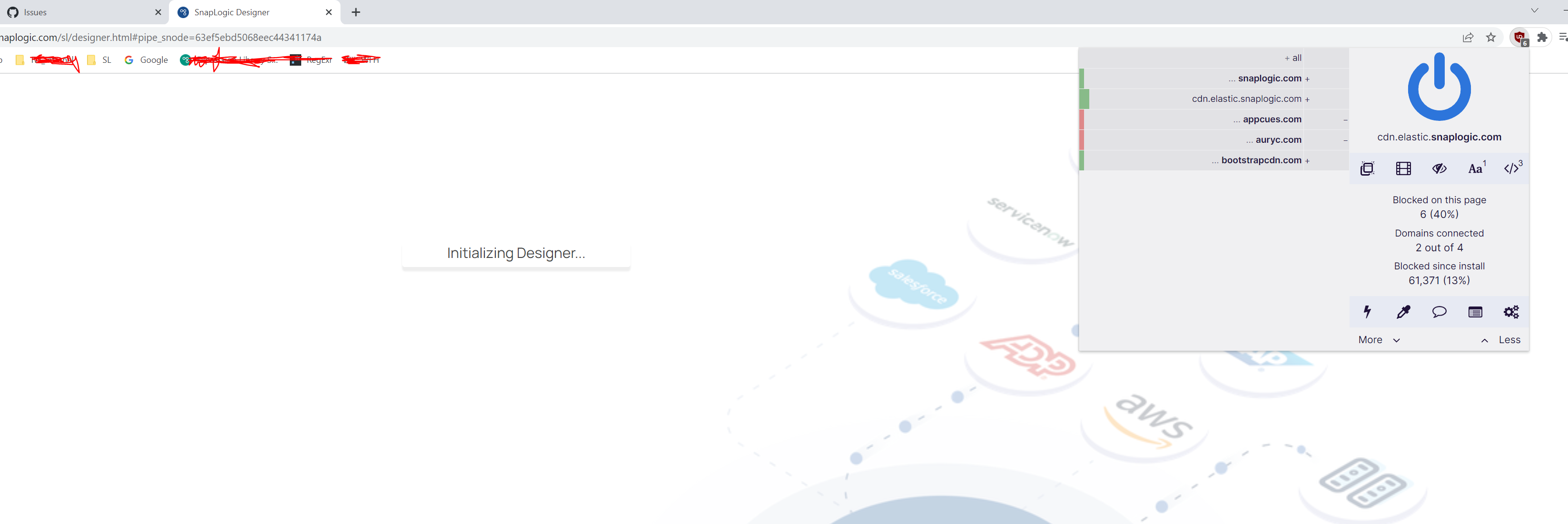Click plus next to cdn.elastic.snaplogic.com
Screen dimensions: 1568x524
pyautogui.click(x=1308, y=99)
